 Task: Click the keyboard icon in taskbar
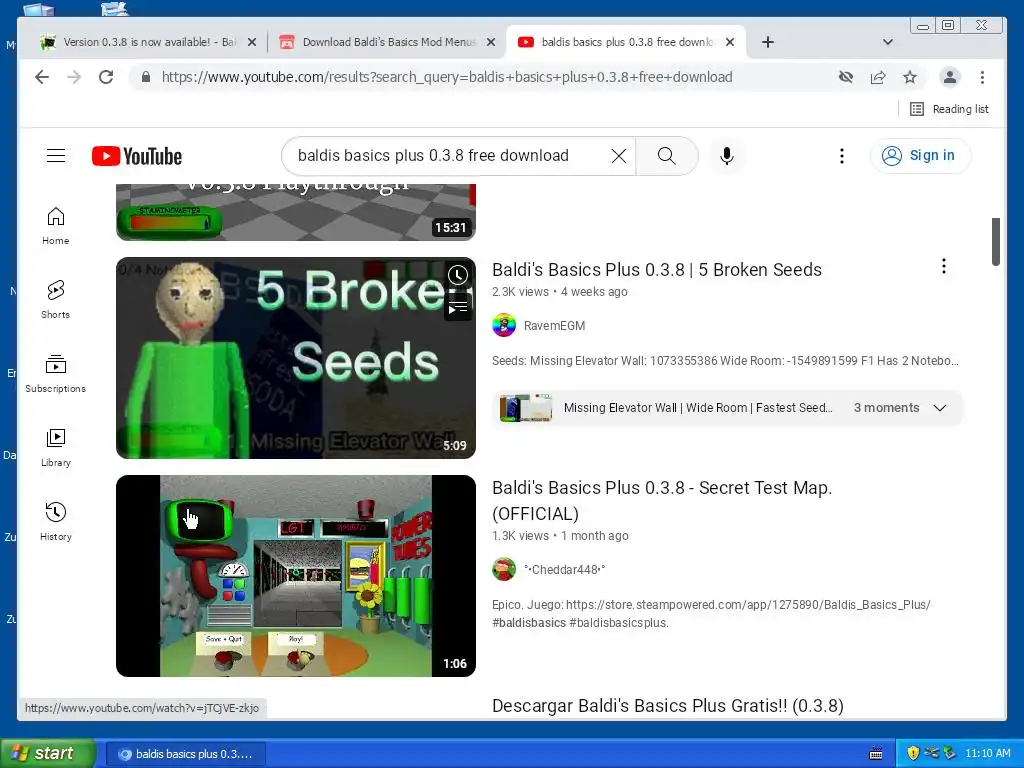coord(876,754)
